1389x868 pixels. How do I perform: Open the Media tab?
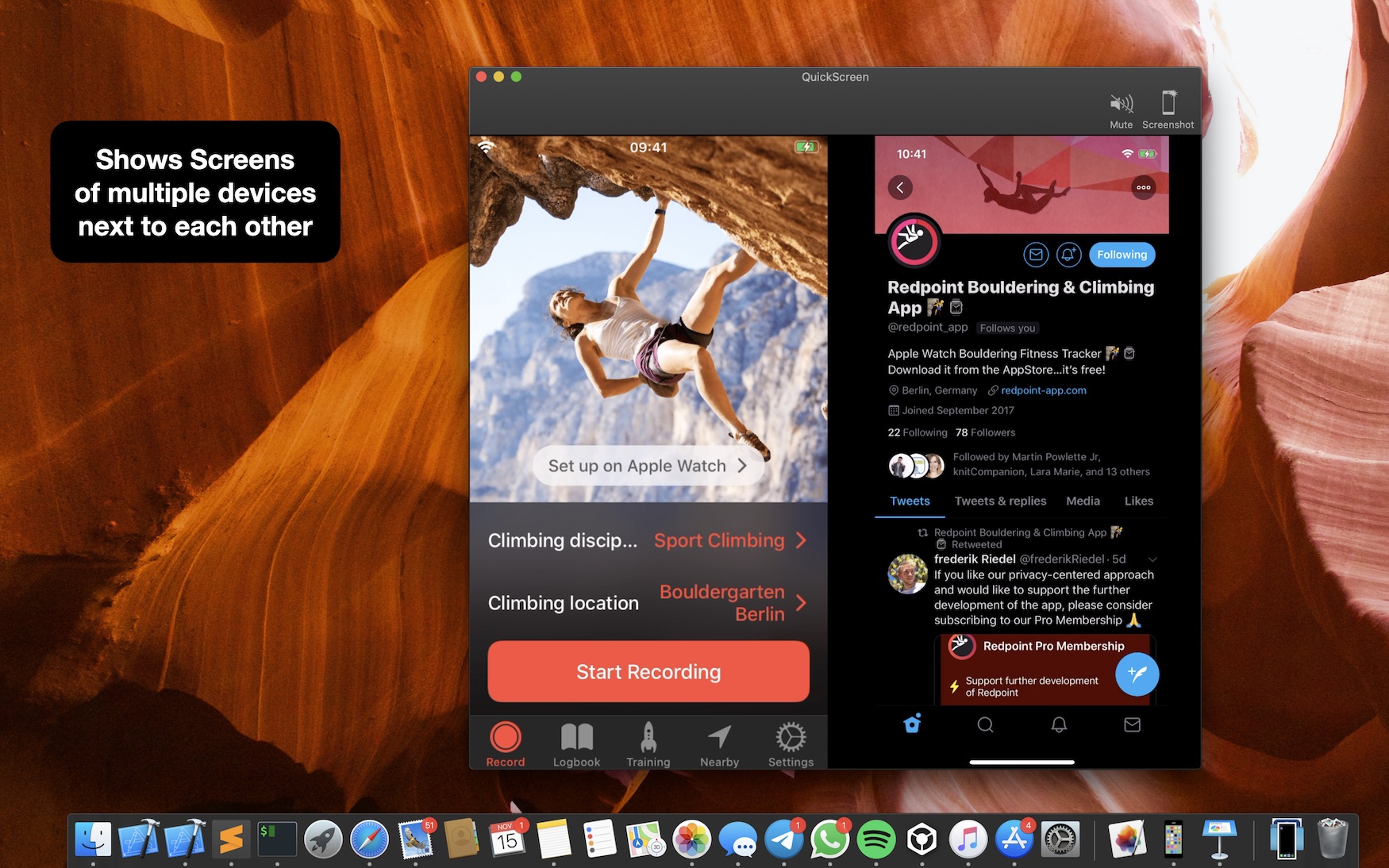pos(1083,501)
